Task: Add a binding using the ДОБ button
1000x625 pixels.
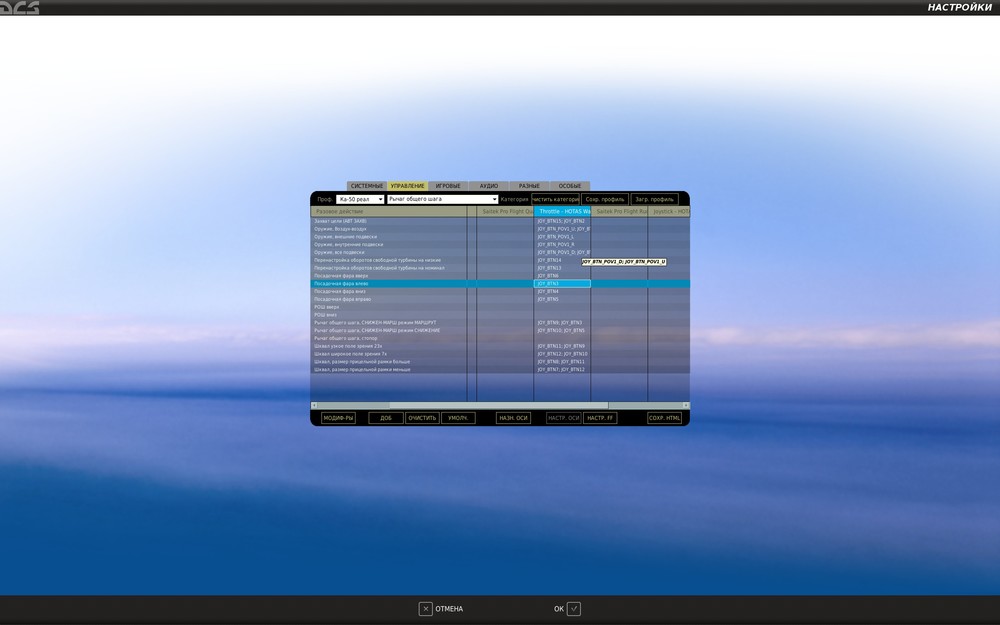Action: (x=385, y=417)
